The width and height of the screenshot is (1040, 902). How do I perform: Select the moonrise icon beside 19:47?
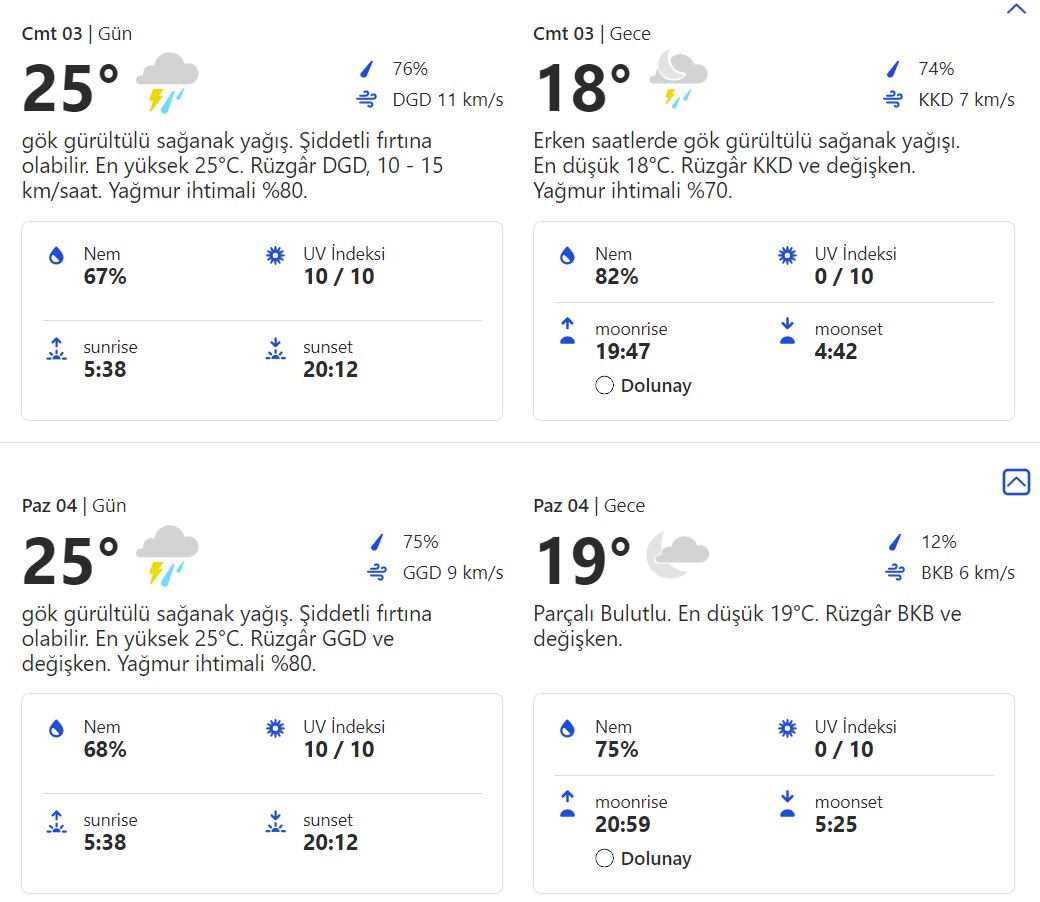569,330
